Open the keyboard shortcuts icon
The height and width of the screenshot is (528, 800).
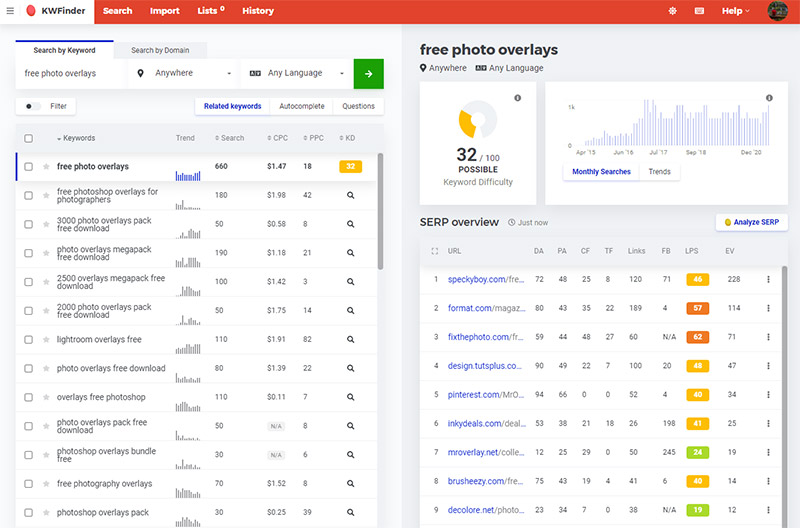tap(699, 11)
